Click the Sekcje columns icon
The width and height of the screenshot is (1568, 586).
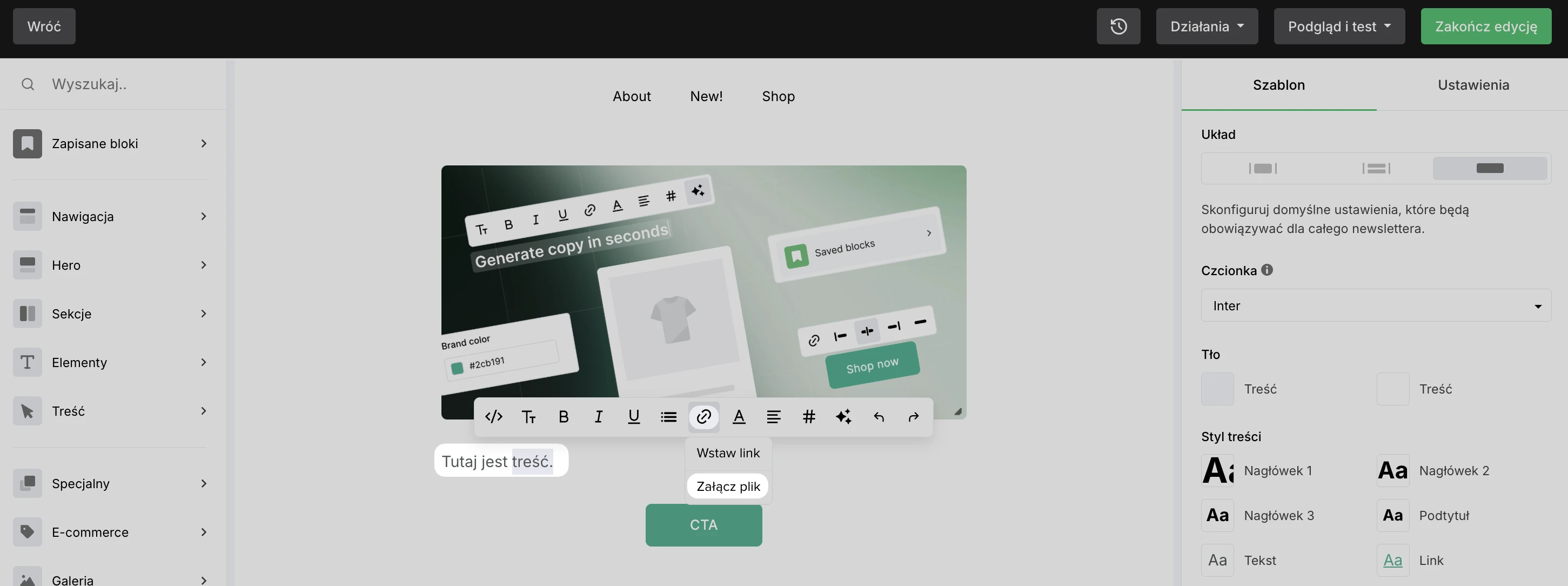click(28, 314)
